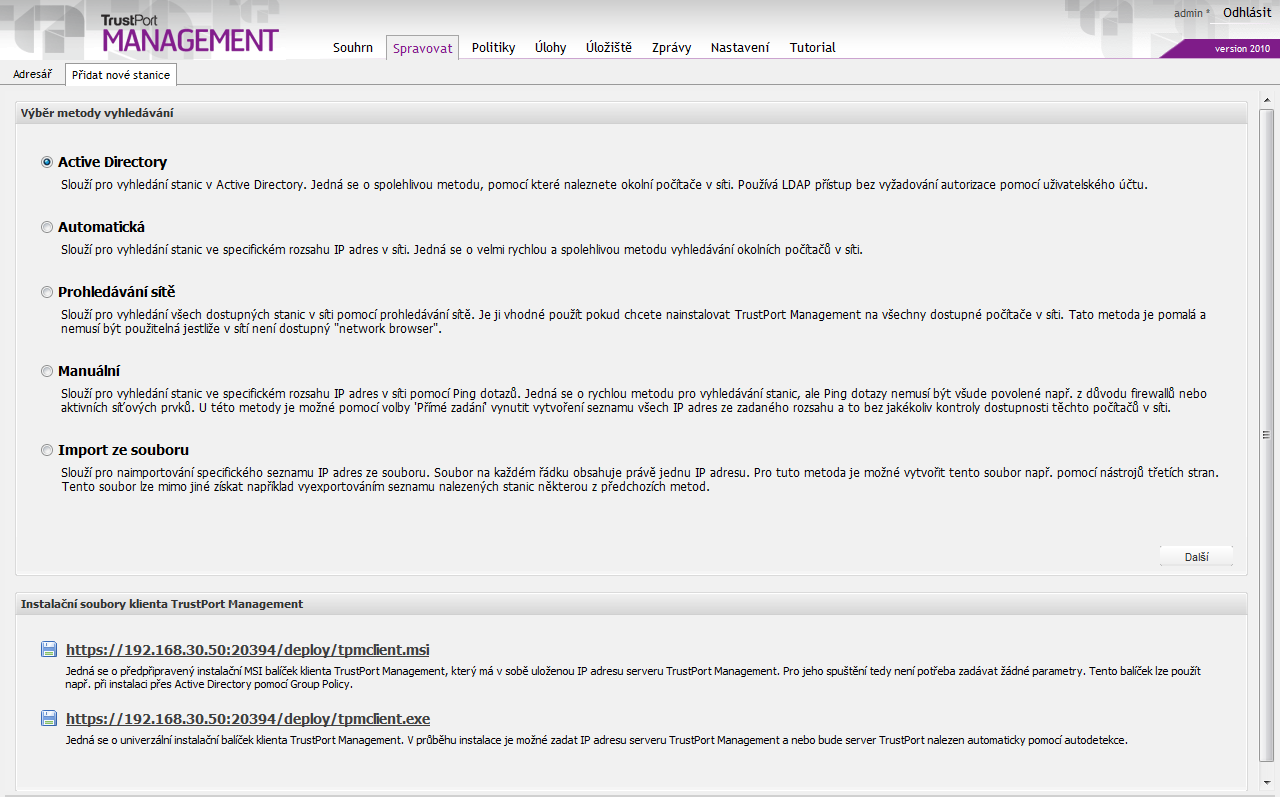Open the Spravovat menu tab
This screenshot has width=1280, height=797.
point(422,48)
